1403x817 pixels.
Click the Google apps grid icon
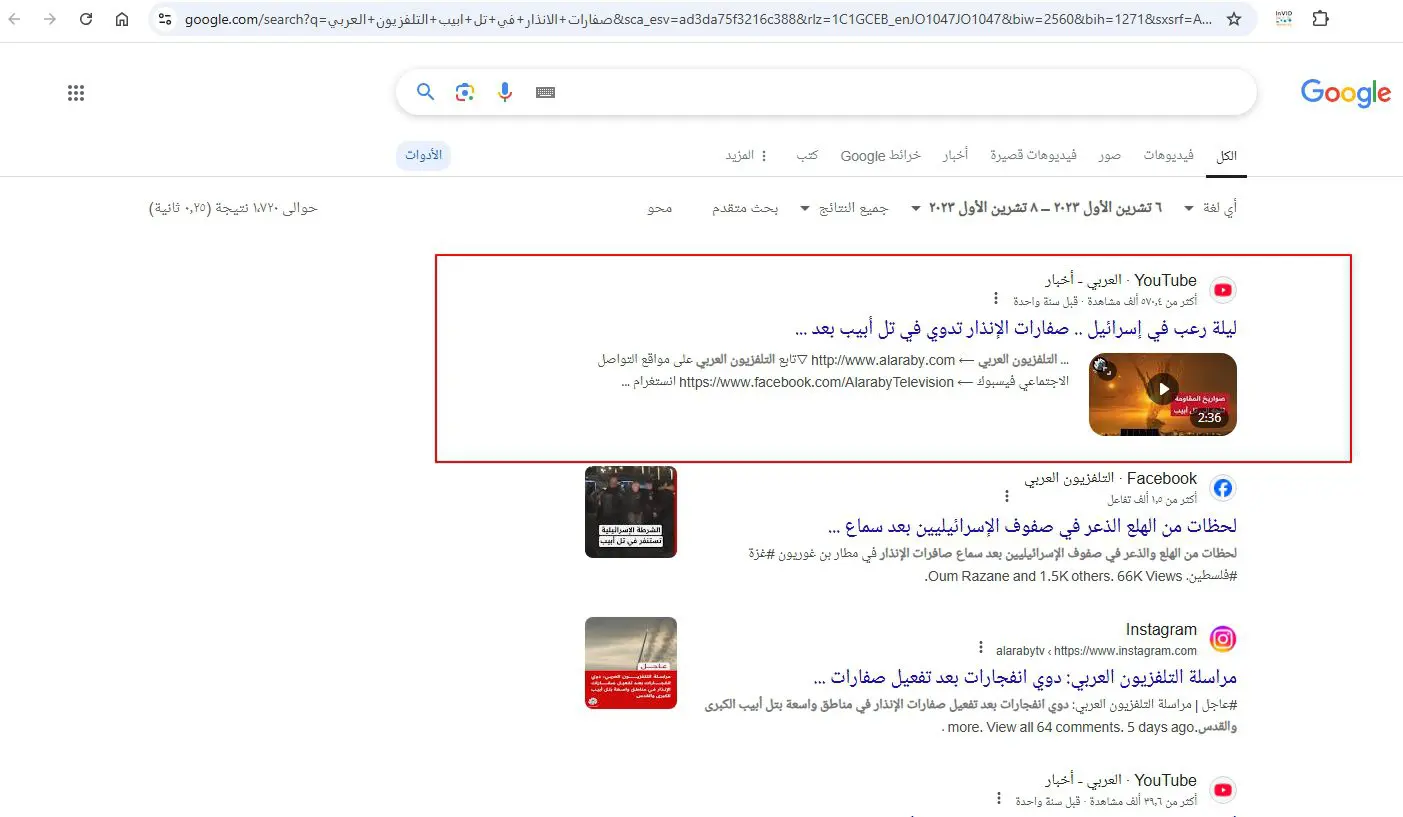(x=76, y=93)
